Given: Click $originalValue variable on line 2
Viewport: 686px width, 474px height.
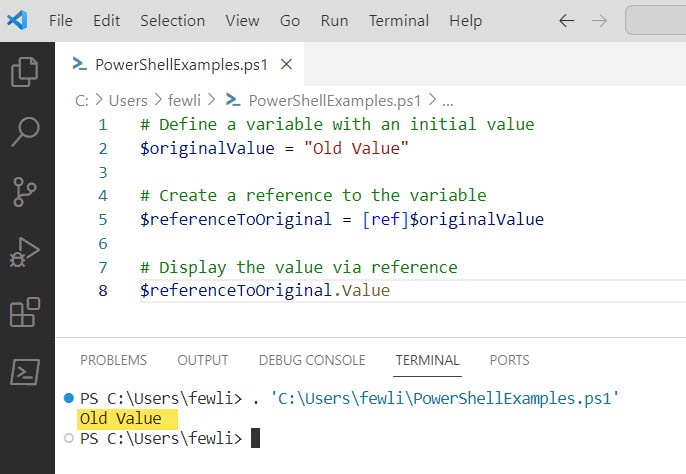Looking at the screenshot, I should (x=207, y=149).
